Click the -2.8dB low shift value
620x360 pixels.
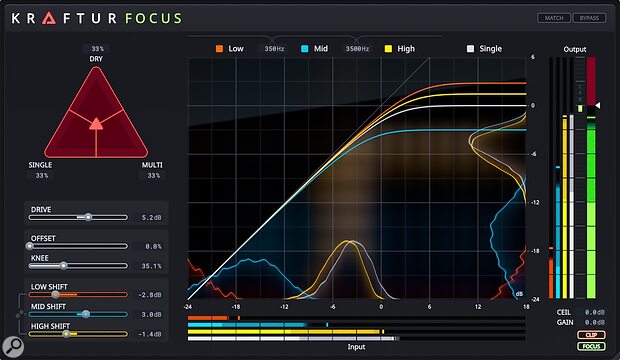(150, 295)
